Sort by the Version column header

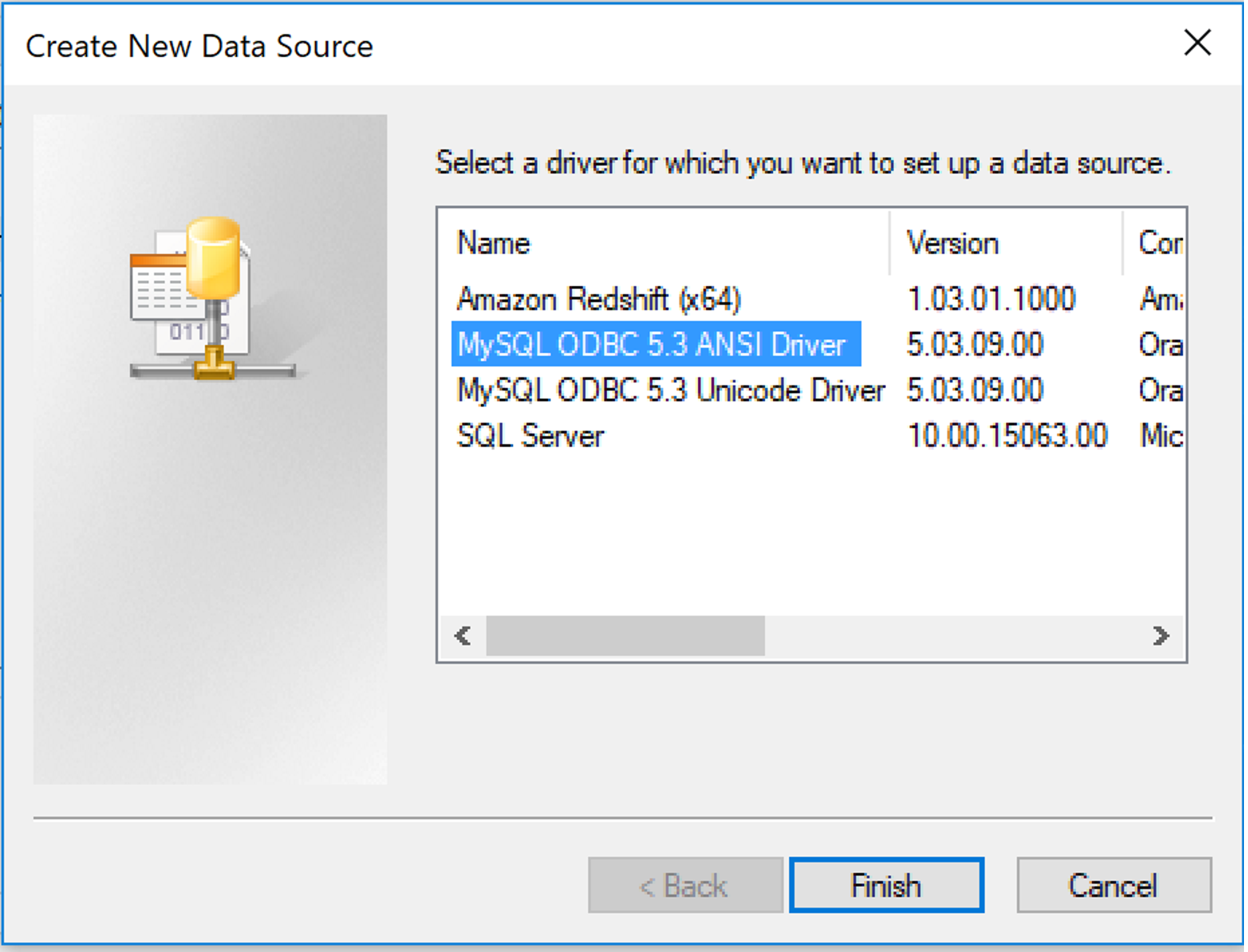coord(1006,243)
